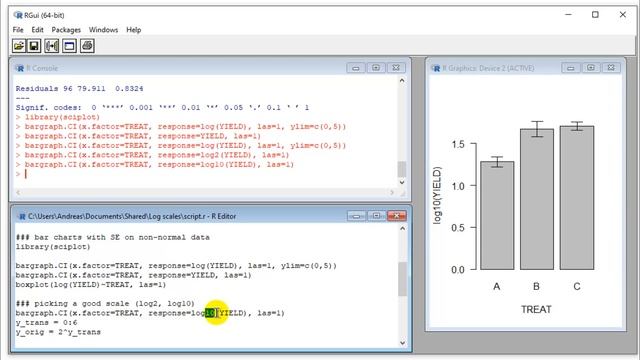Close the main RGui window
This screenshot has width=640, height=360.
pos(622,15)
